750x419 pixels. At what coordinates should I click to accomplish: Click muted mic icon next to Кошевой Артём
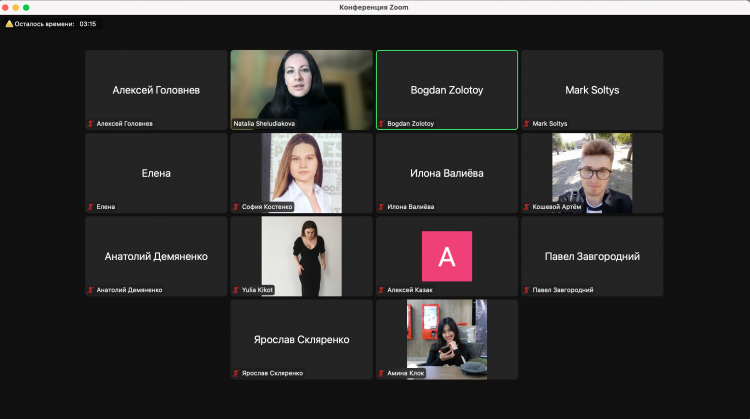pos(527,207)
